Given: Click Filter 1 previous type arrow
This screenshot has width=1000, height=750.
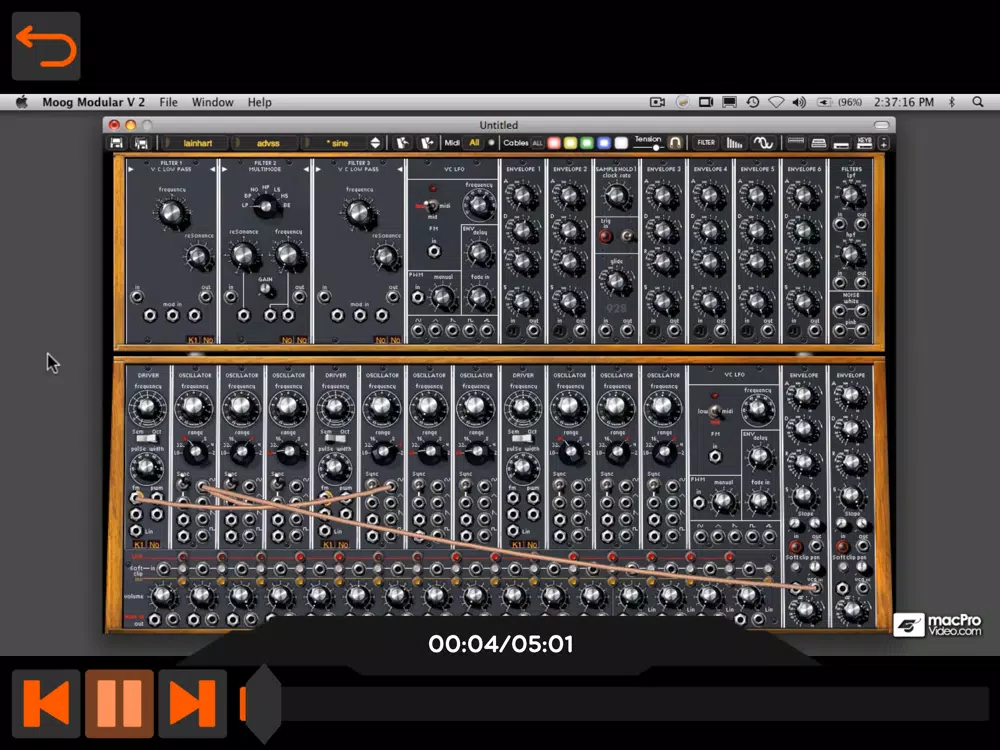Looking at the screenshot, I should click(131, 170).
